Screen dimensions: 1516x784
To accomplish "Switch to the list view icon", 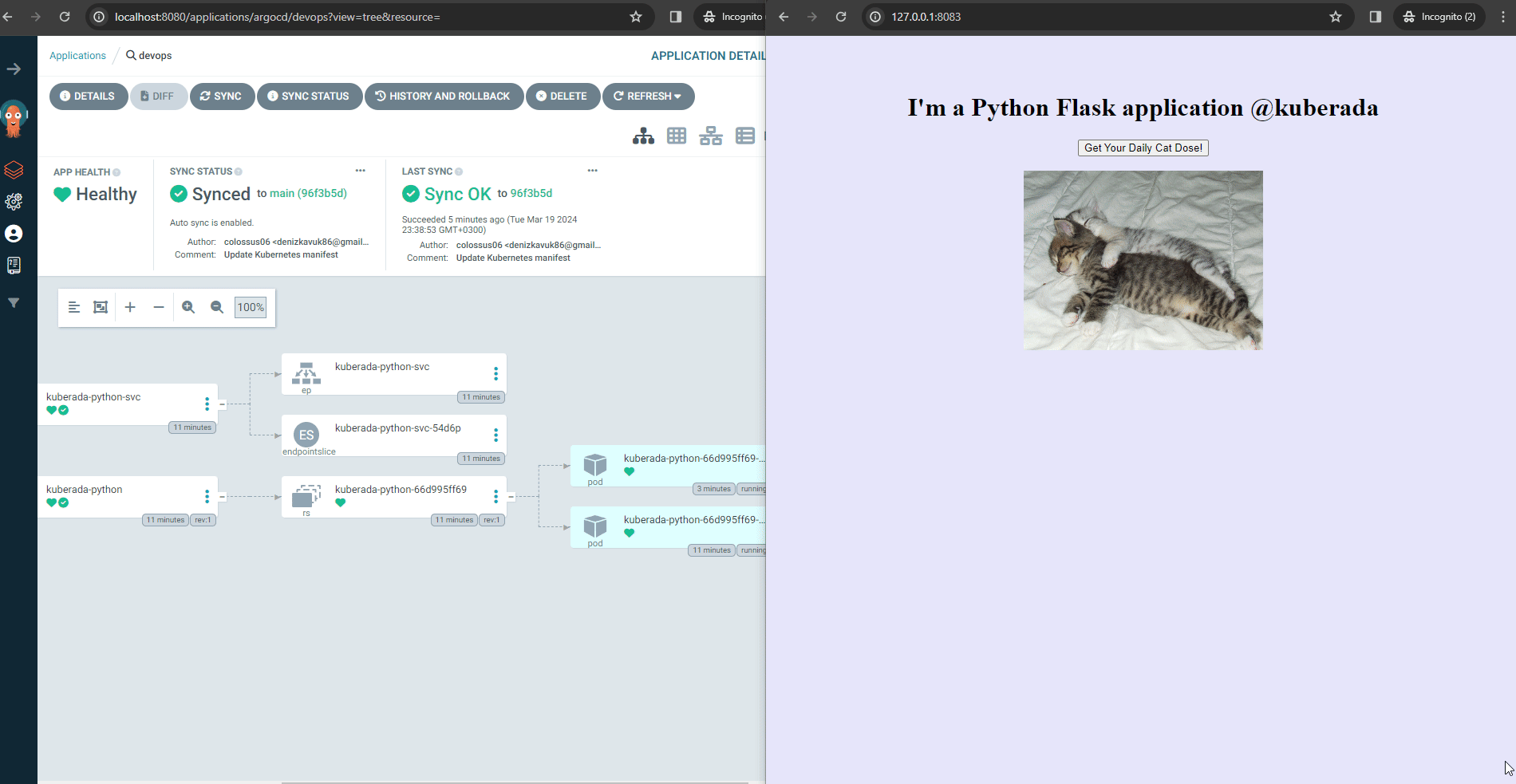I will tap(744, 136).
